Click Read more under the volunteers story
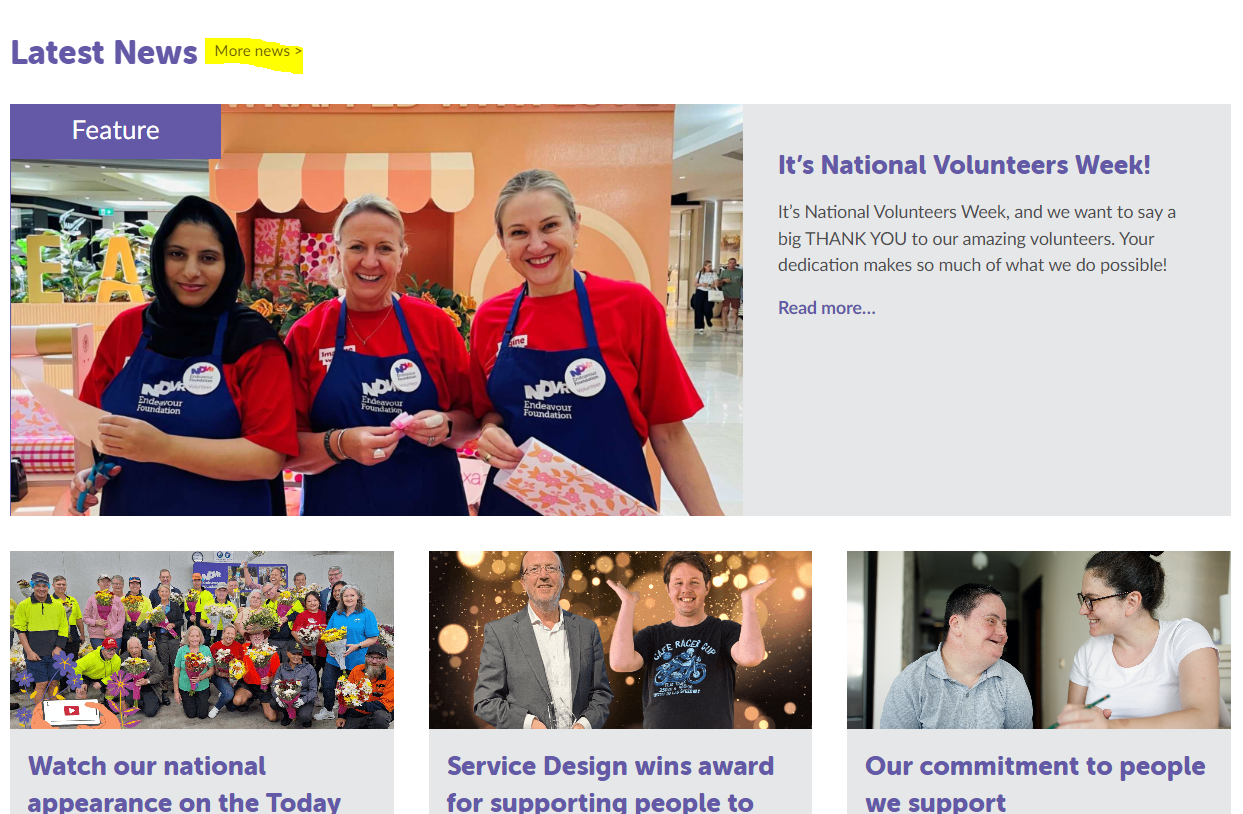1243x814 pixels. click(826, 308)
